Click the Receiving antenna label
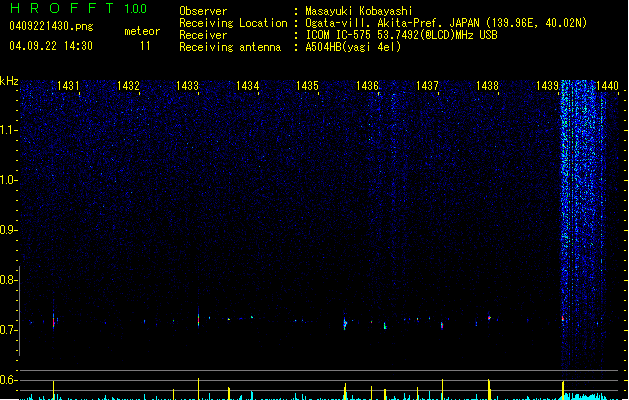This screenshot has width=629, height=400. click(230, 47)
